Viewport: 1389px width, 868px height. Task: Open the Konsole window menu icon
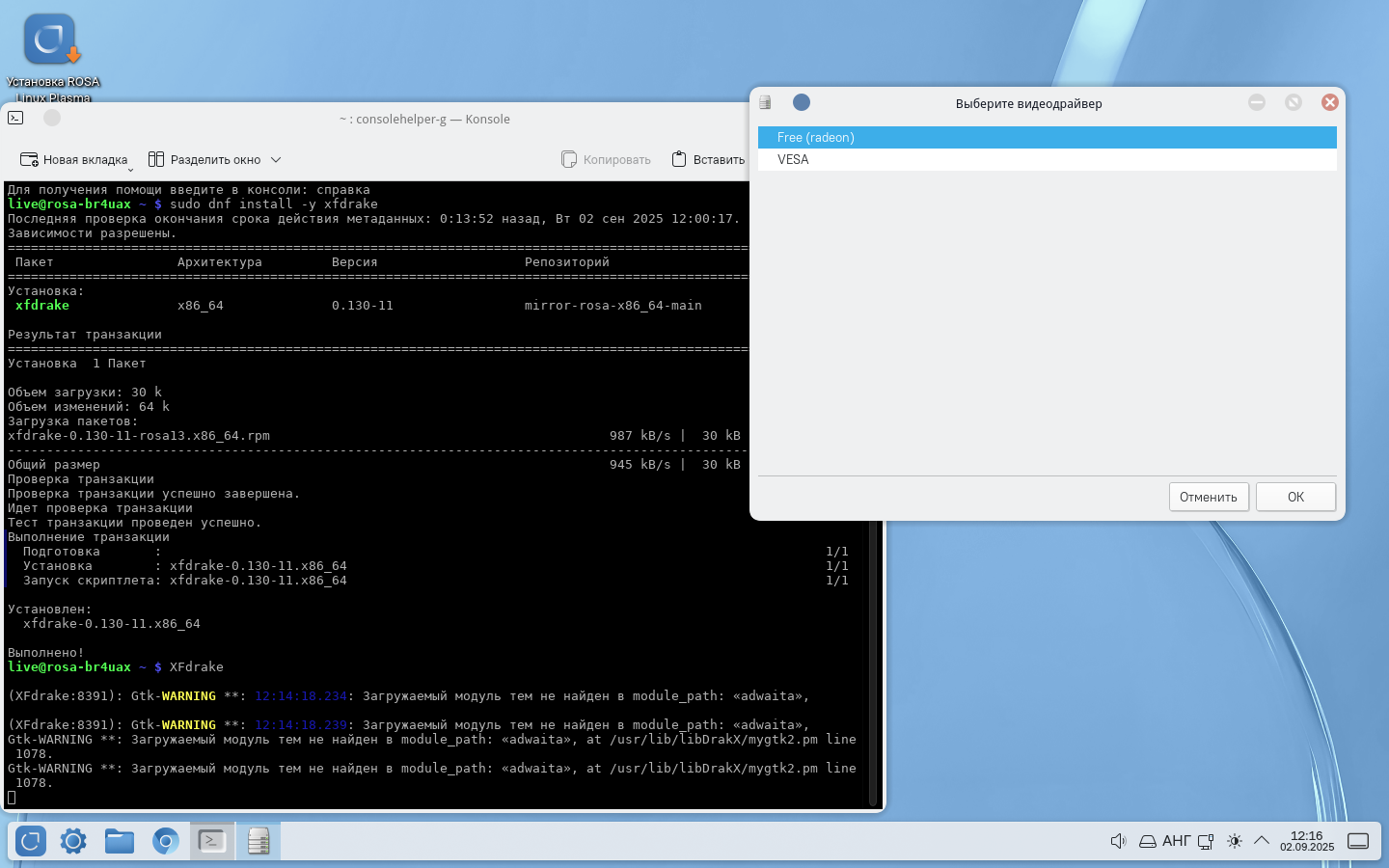[x=15, y=118]
